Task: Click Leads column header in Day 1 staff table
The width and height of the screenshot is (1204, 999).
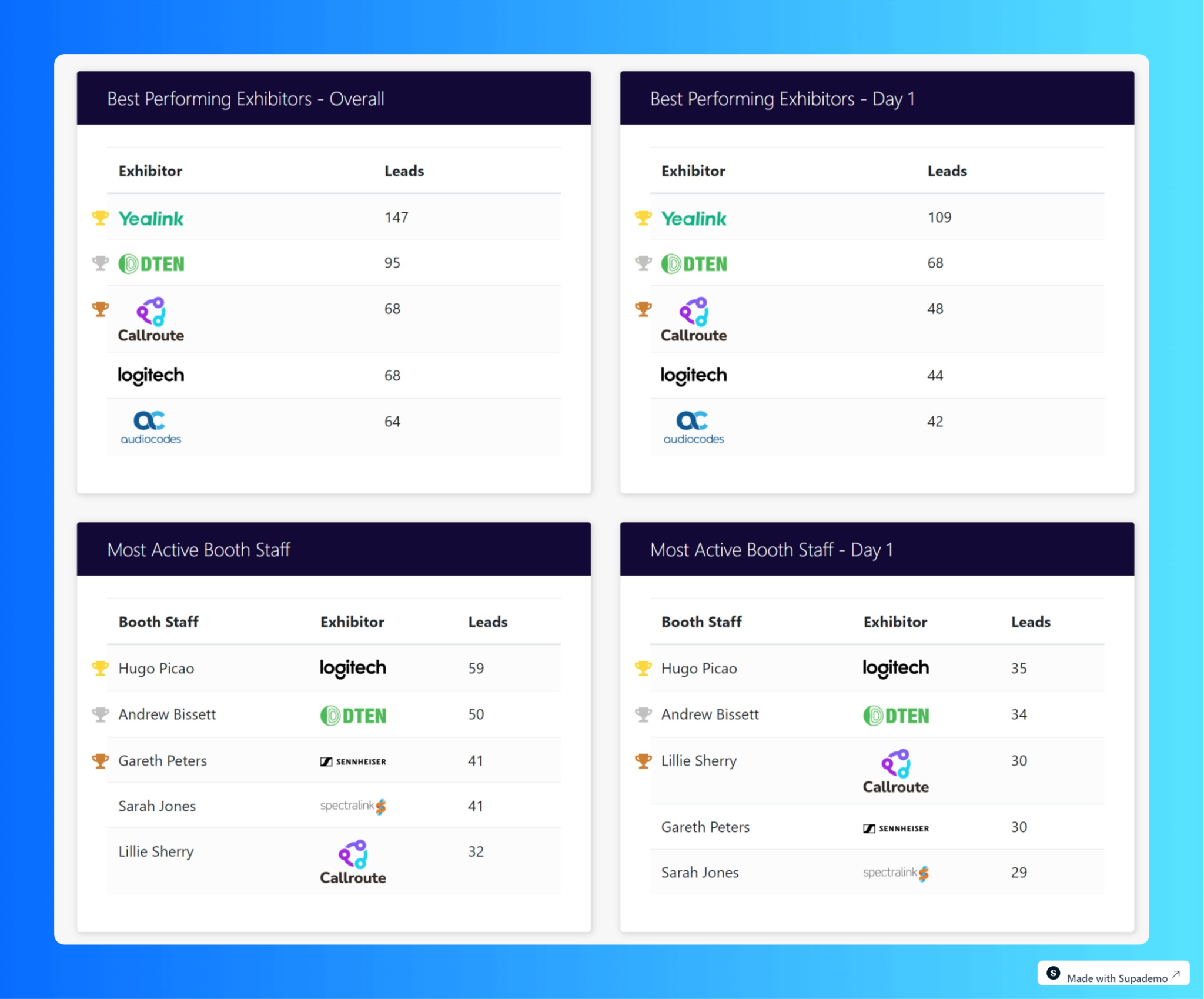Action: [x=1031, y=622]
